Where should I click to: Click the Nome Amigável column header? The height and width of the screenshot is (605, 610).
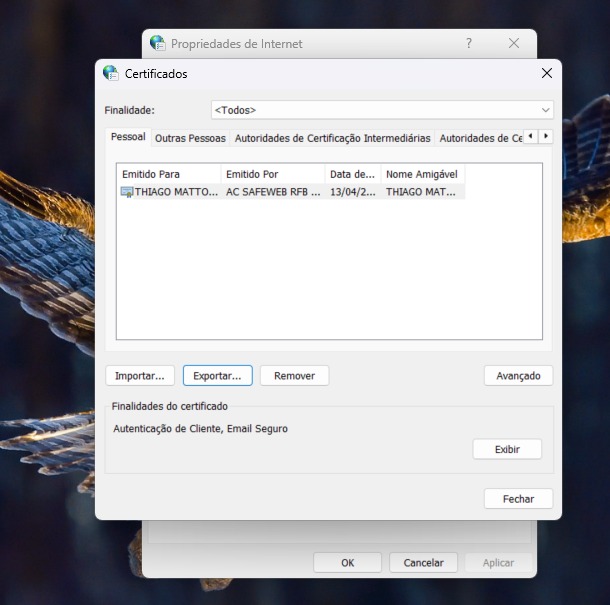coord(421,174)
